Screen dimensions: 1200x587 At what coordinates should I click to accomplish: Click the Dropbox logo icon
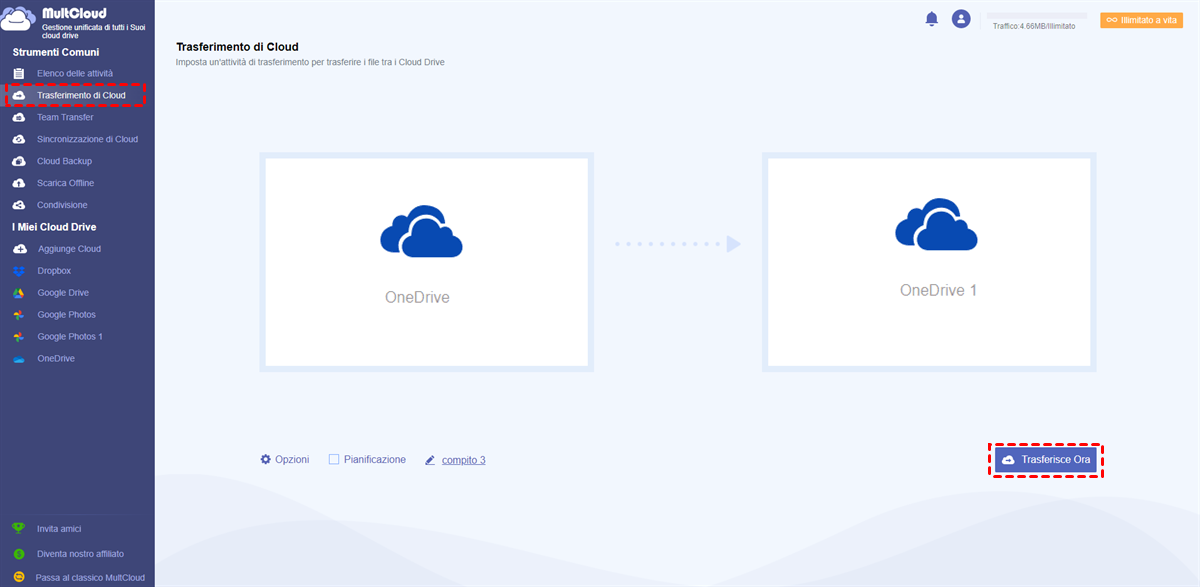(18, 271)
